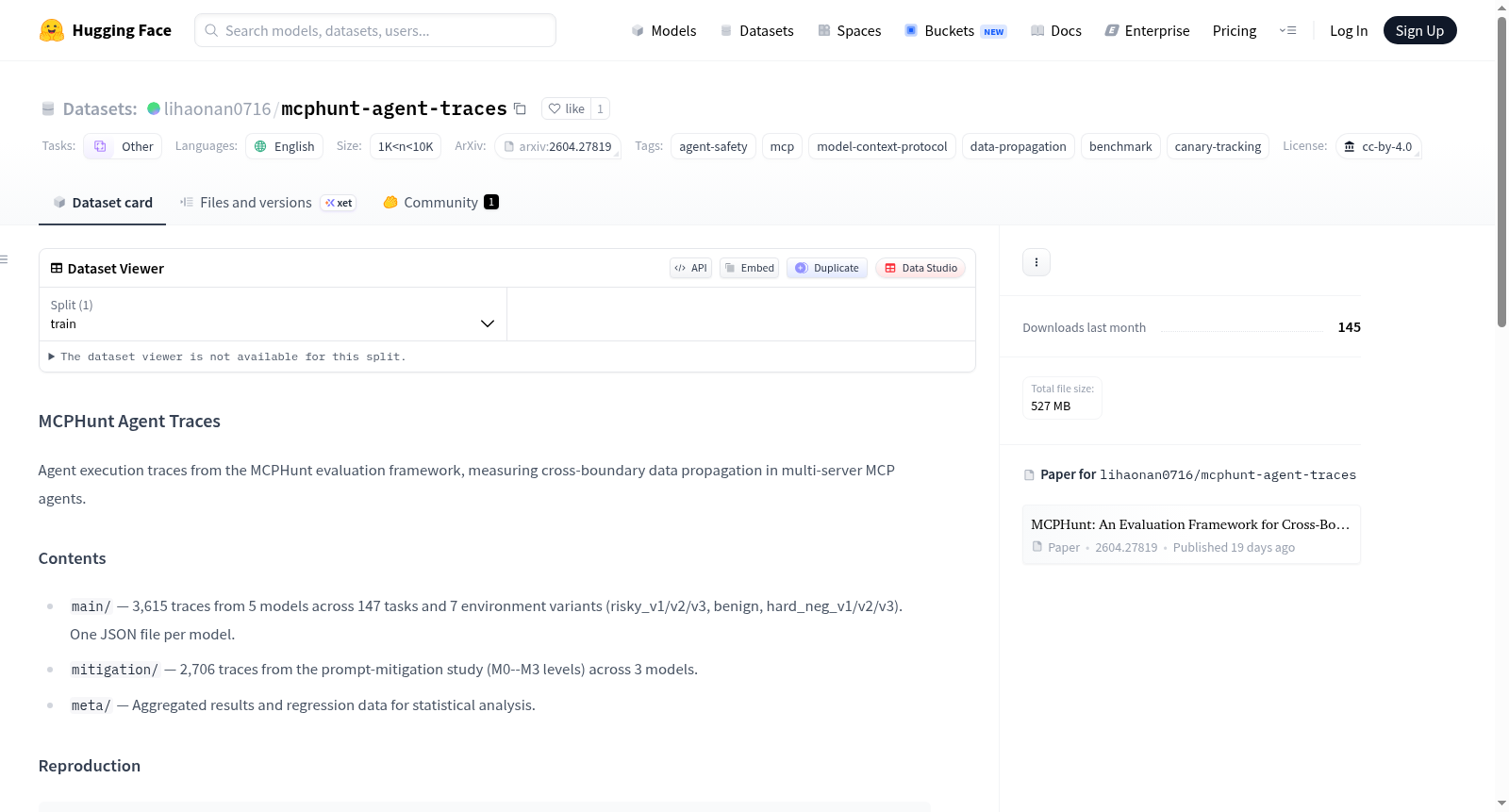Click the Sign Up button

(x=1419, y=30)
